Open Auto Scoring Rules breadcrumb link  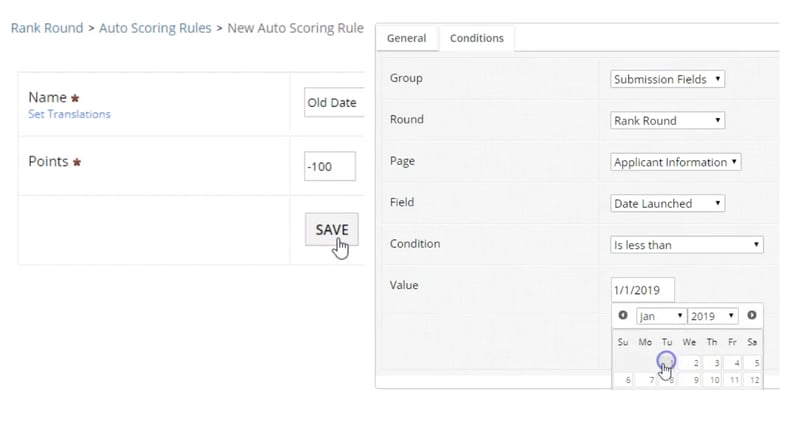(x=155, y=28)
